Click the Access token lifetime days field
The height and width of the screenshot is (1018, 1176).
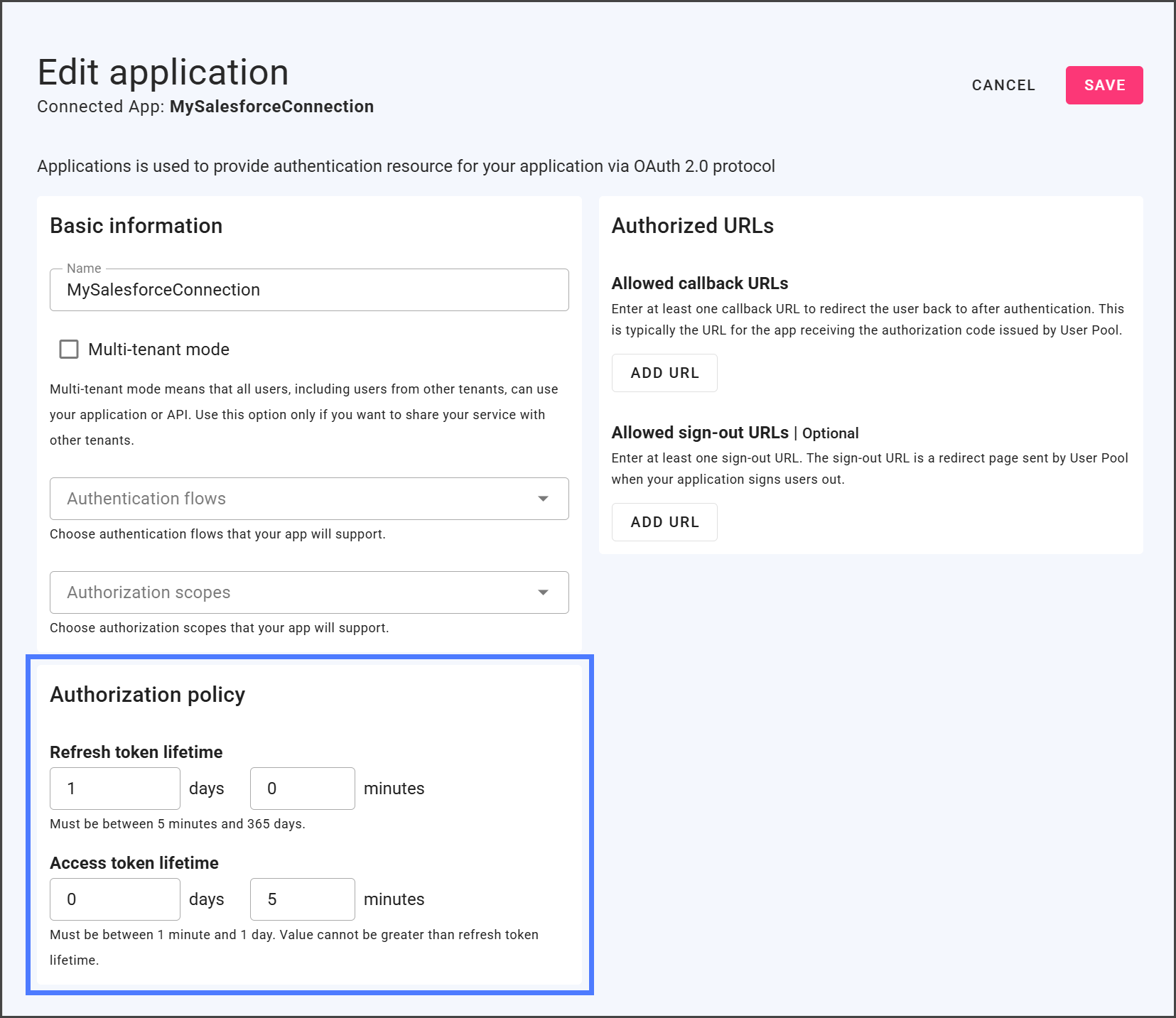pos(114,899)
